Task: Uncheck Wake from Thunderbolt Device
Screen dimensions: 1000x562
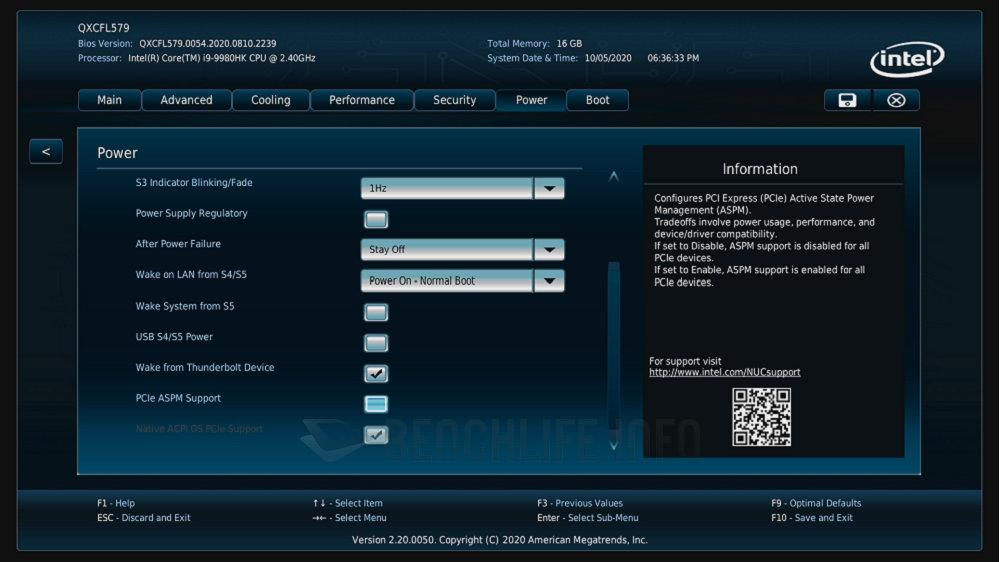Action: (376, 374)
